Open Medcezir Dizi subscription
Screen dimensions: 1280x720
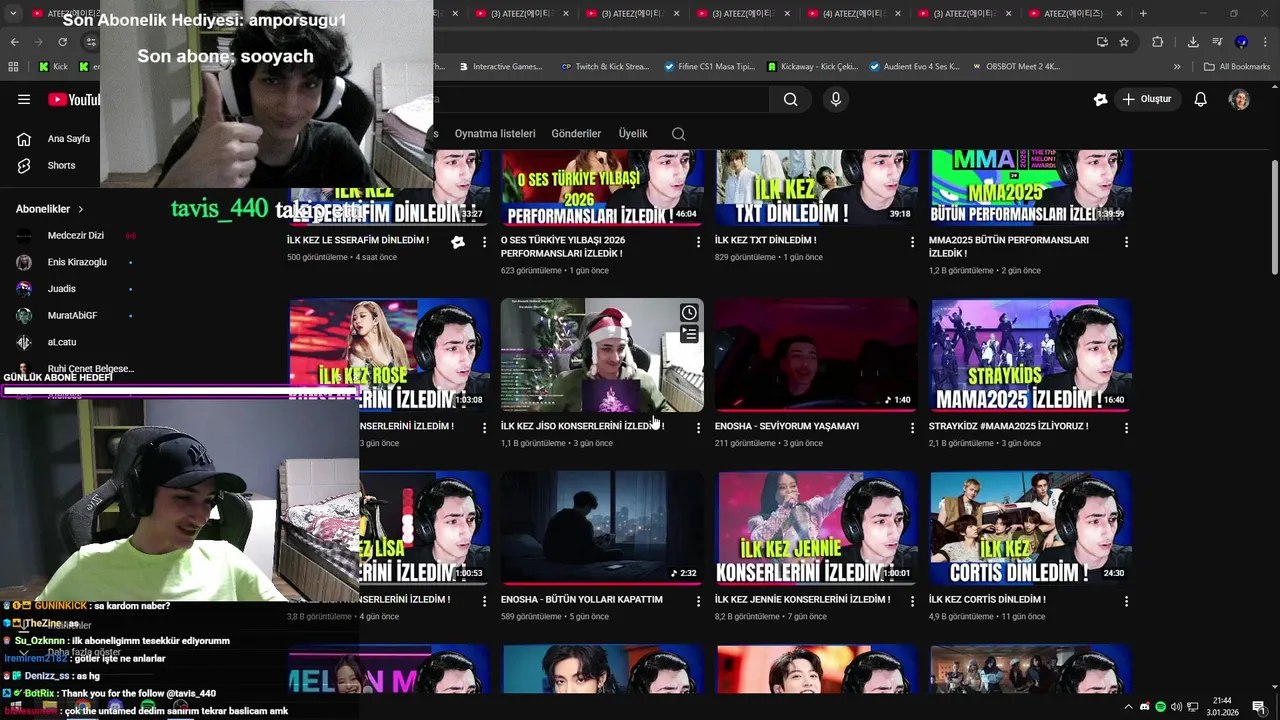[76, 235]
